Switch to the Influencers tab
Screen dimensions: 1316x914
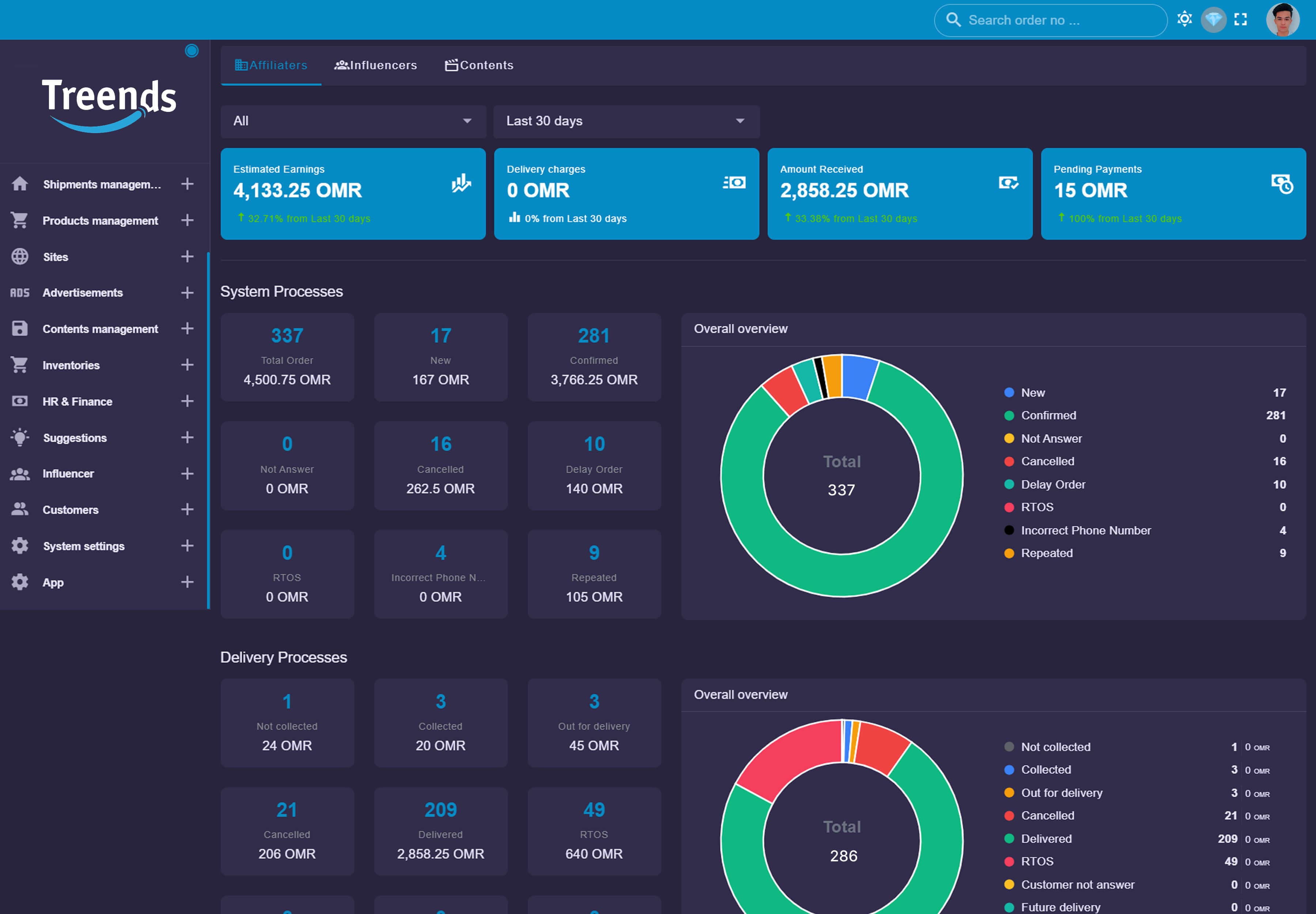[376, 65]
